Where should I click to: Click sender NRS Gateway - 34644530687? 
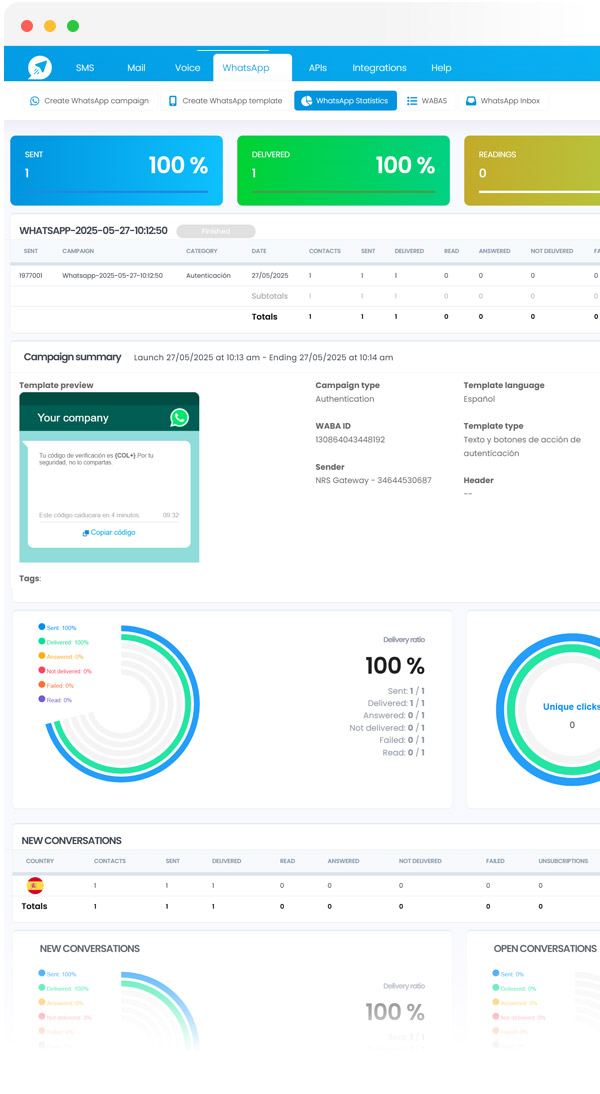point(373,481)
